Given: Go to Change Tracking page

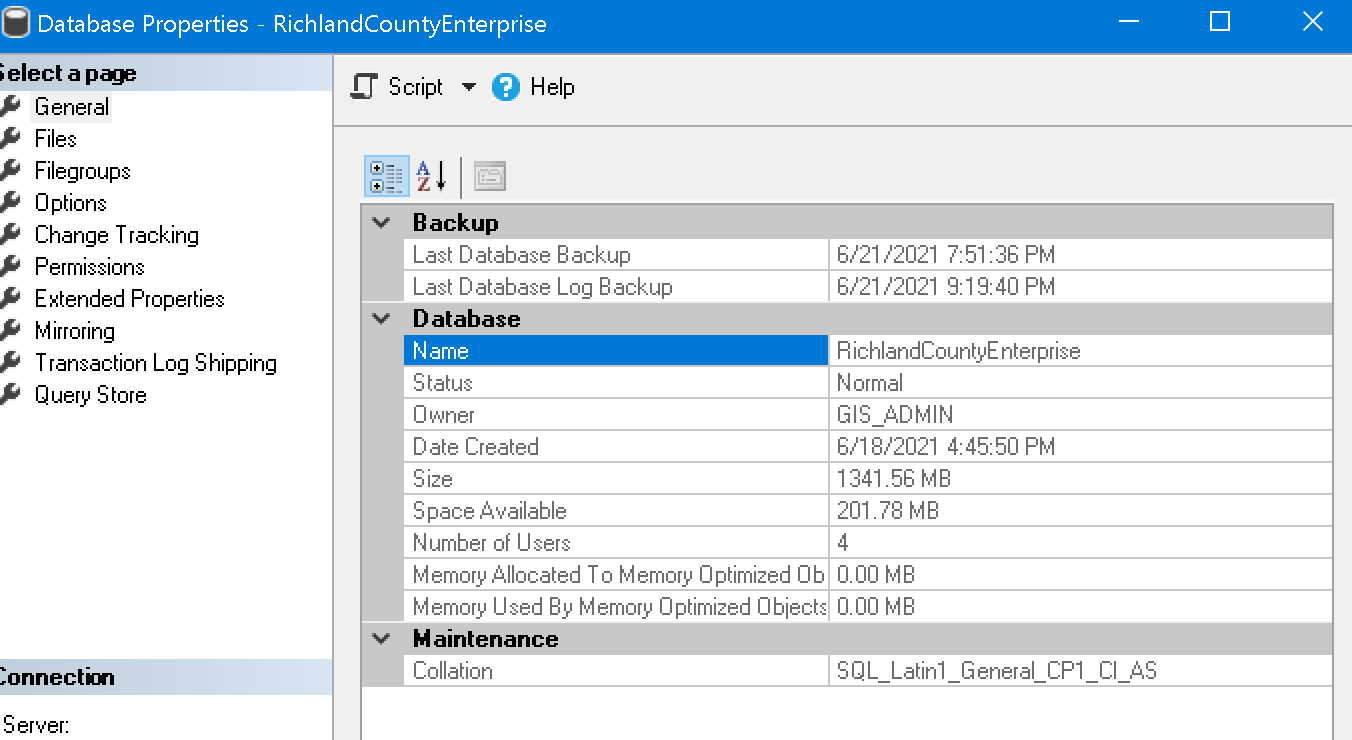Looking at the screenshot, I should (116, 235).
